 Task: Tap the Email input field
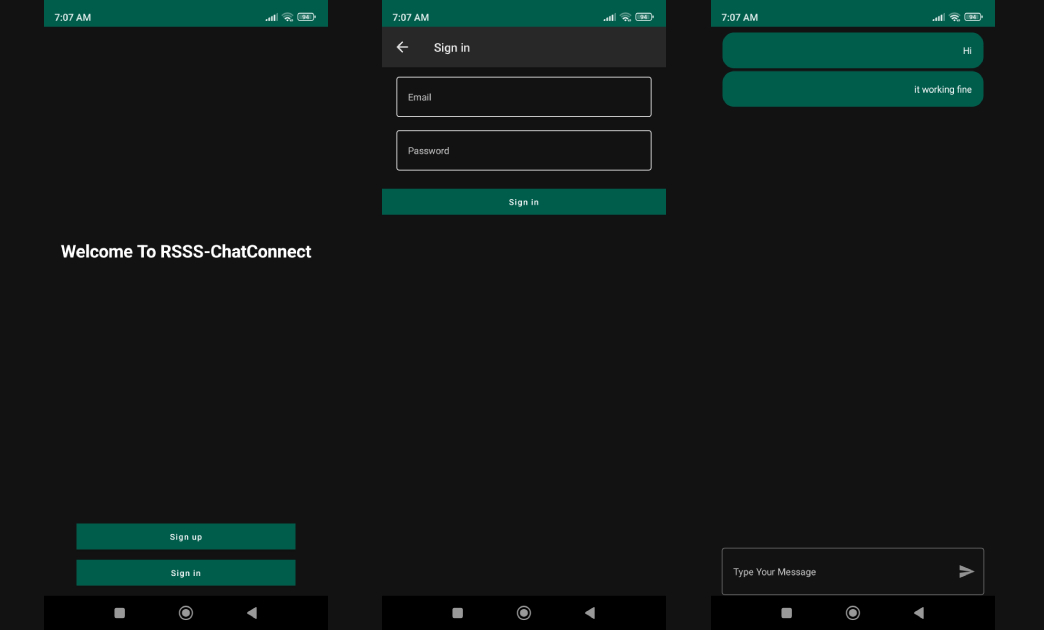(x=523, y=96)
